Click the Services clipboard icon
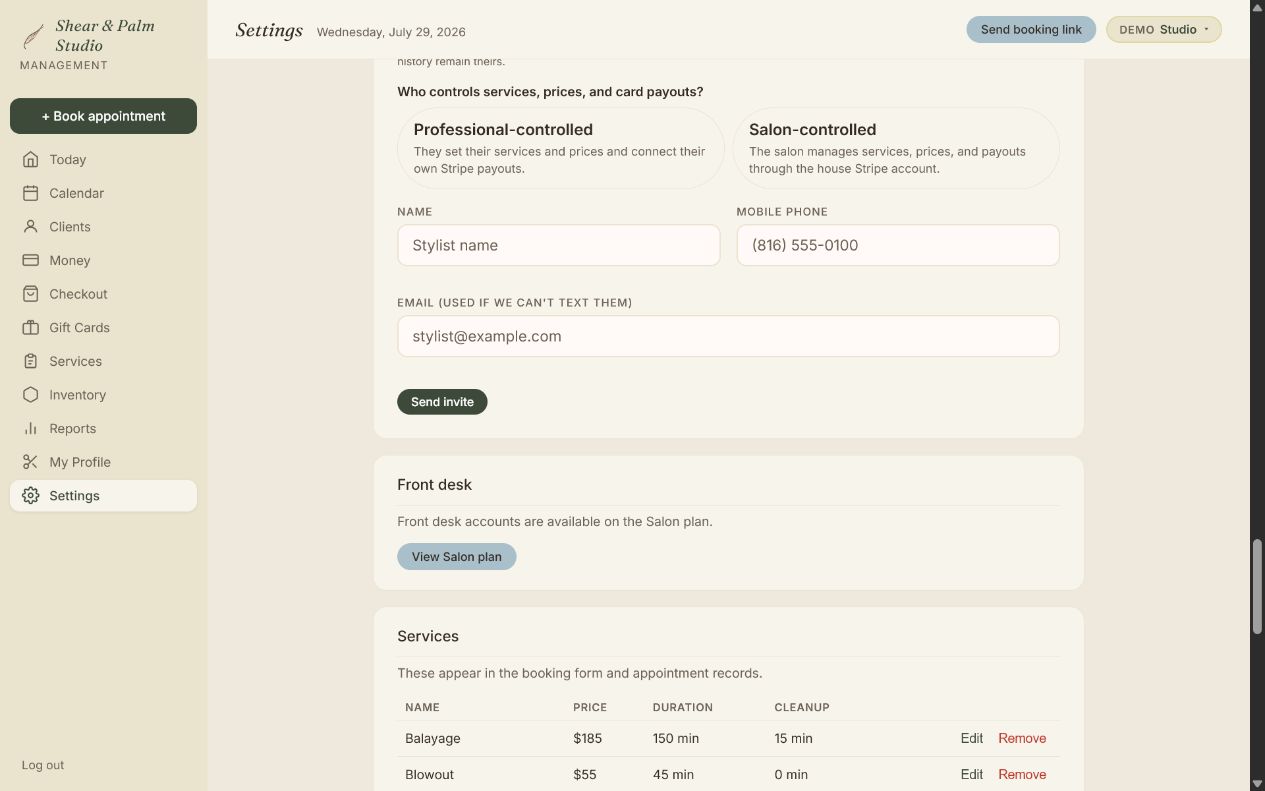This screenshot has width=1265, height=791. click(31, 361)
